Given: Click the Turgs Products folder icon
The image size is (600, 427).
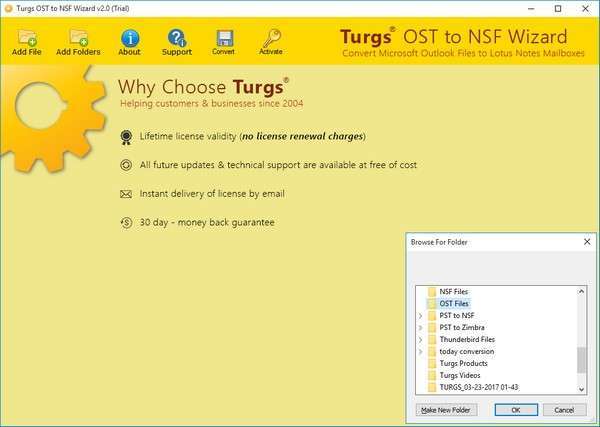Looking at the screenshot, I should pos(432,363).
